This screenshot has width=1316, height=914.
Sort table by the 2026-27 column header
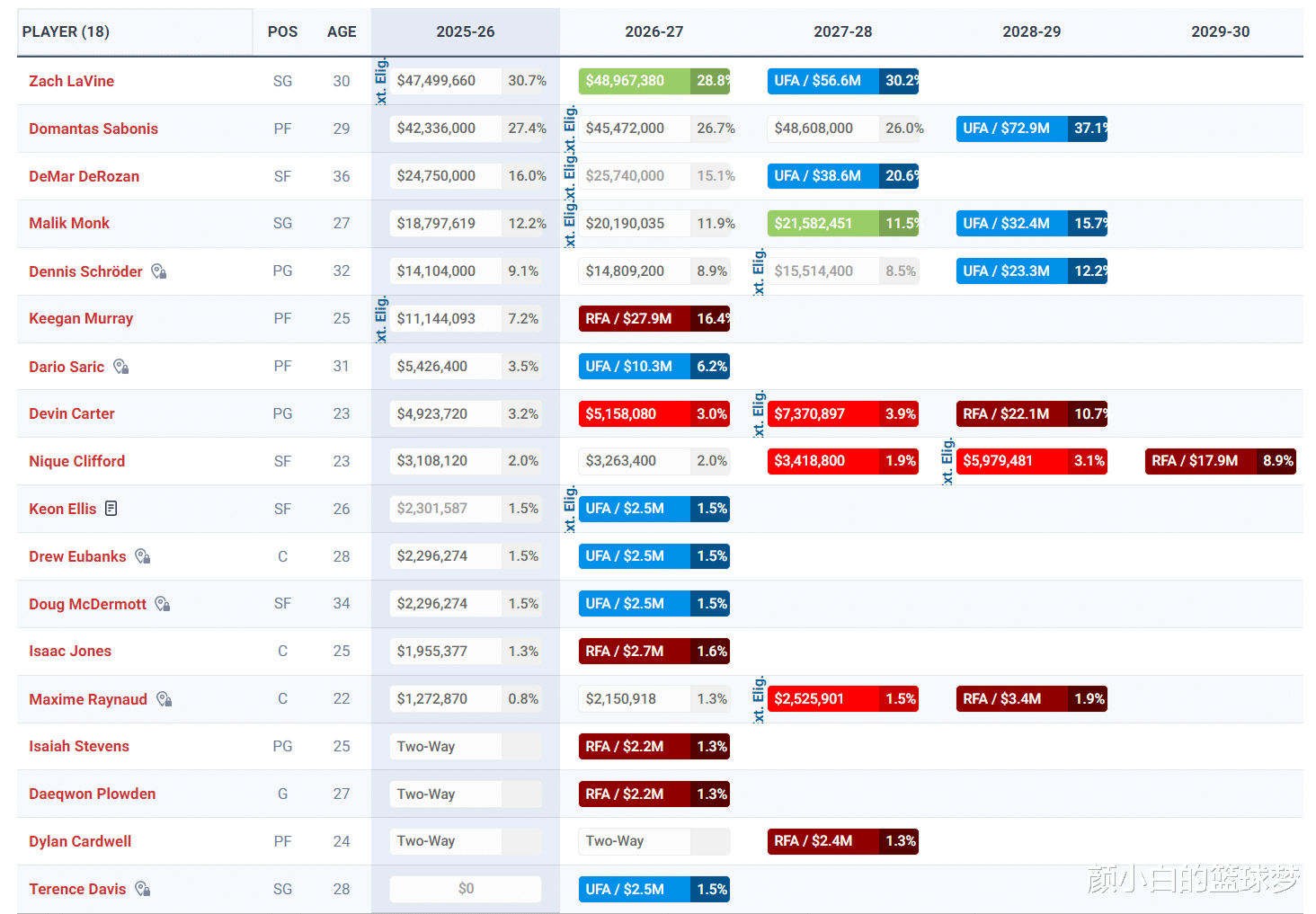click(654, 31)
